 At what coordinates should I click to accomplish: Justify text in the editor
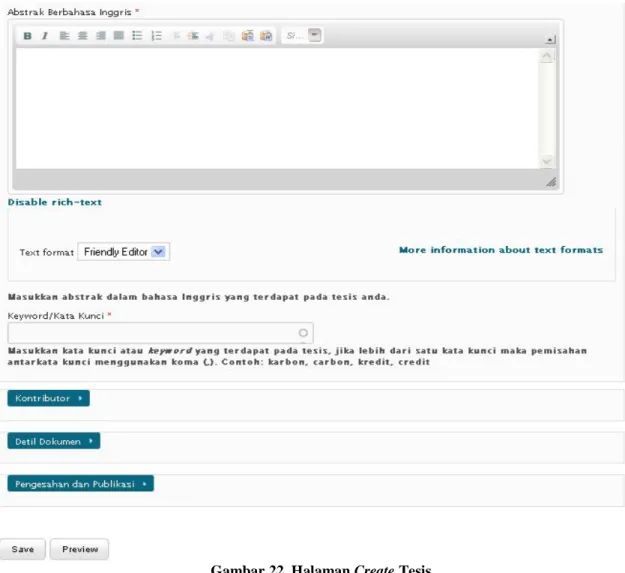coord(118,36)
